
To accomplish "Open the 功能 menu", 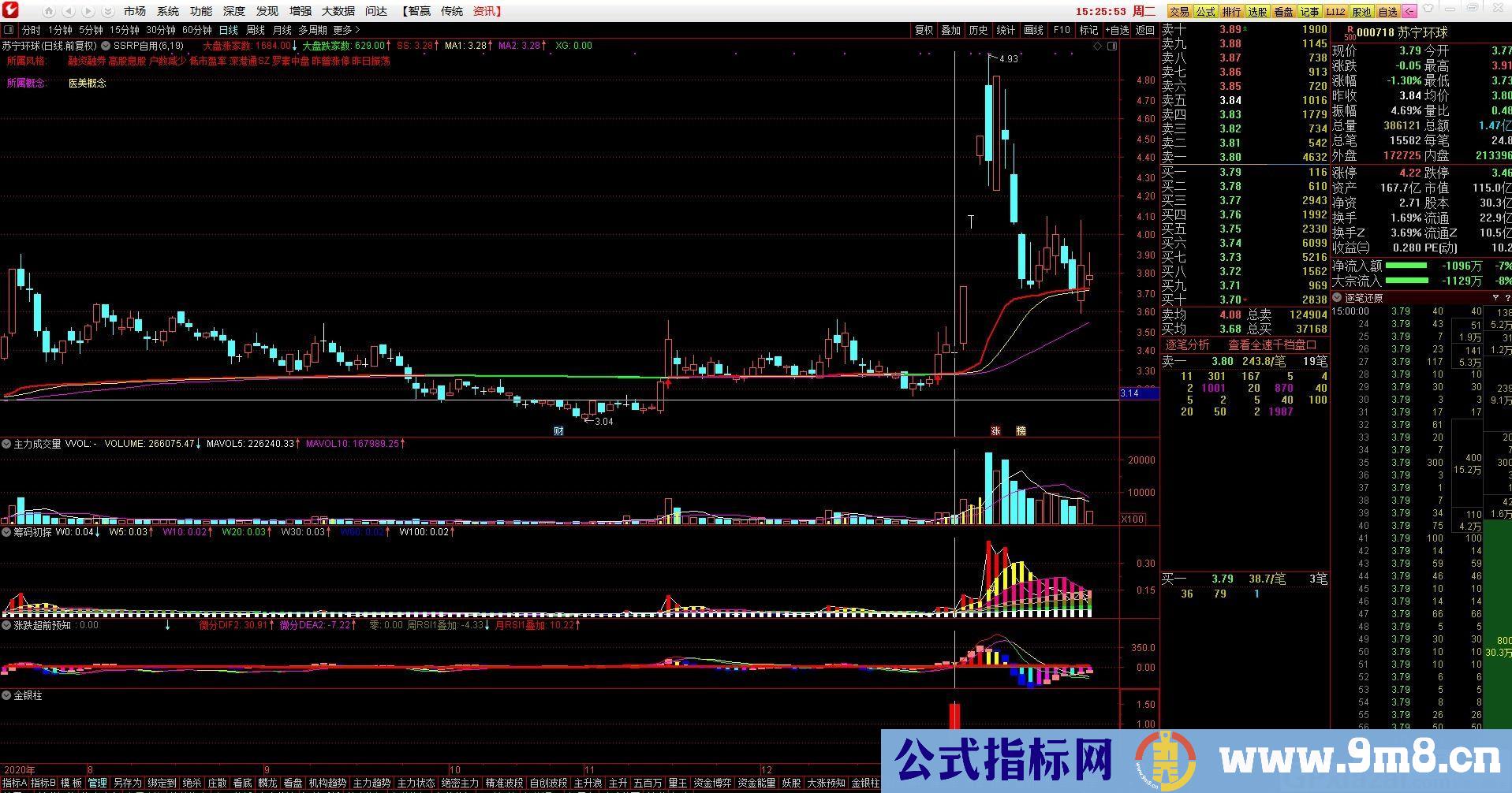I will click(201, 11).
